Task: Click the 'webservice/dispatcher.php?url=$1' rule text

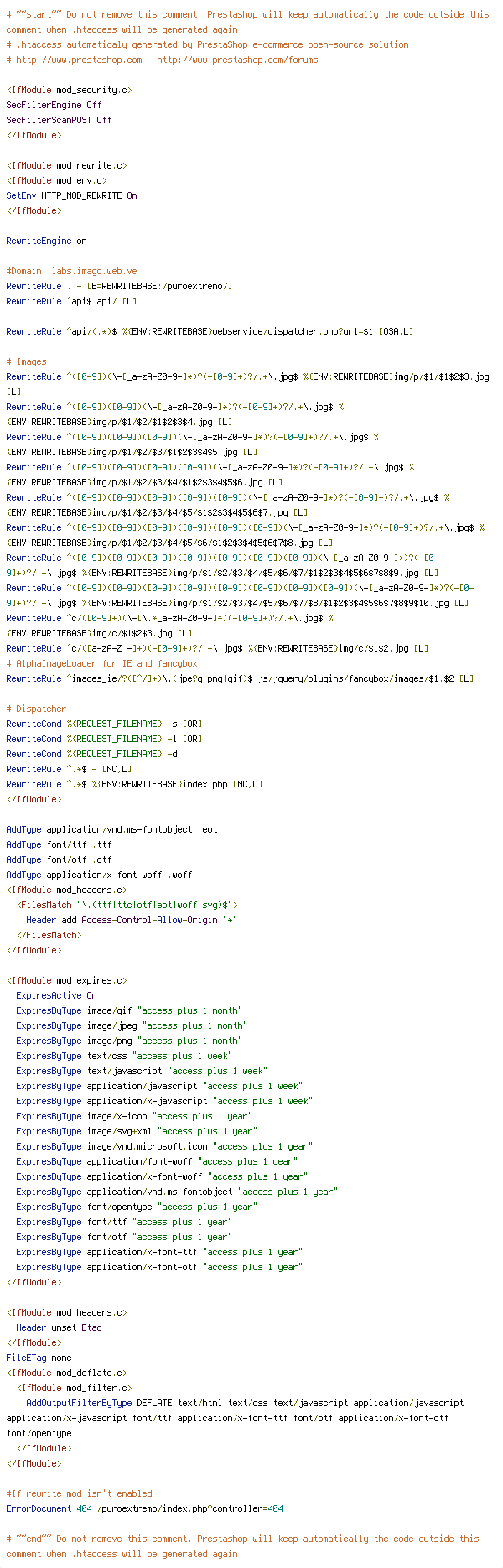Action: [x=293, y=331]
